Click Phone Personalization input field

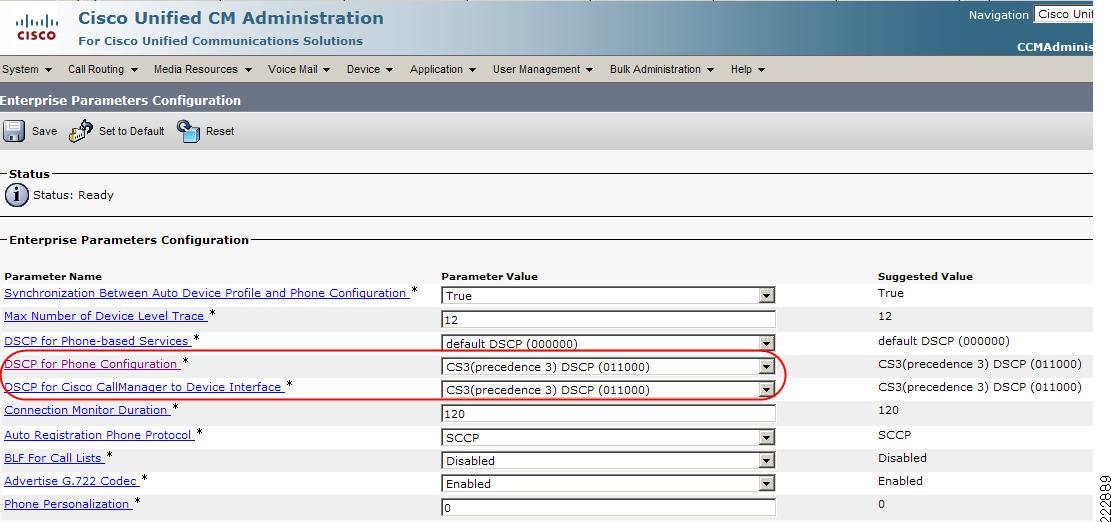click(608, 507)
